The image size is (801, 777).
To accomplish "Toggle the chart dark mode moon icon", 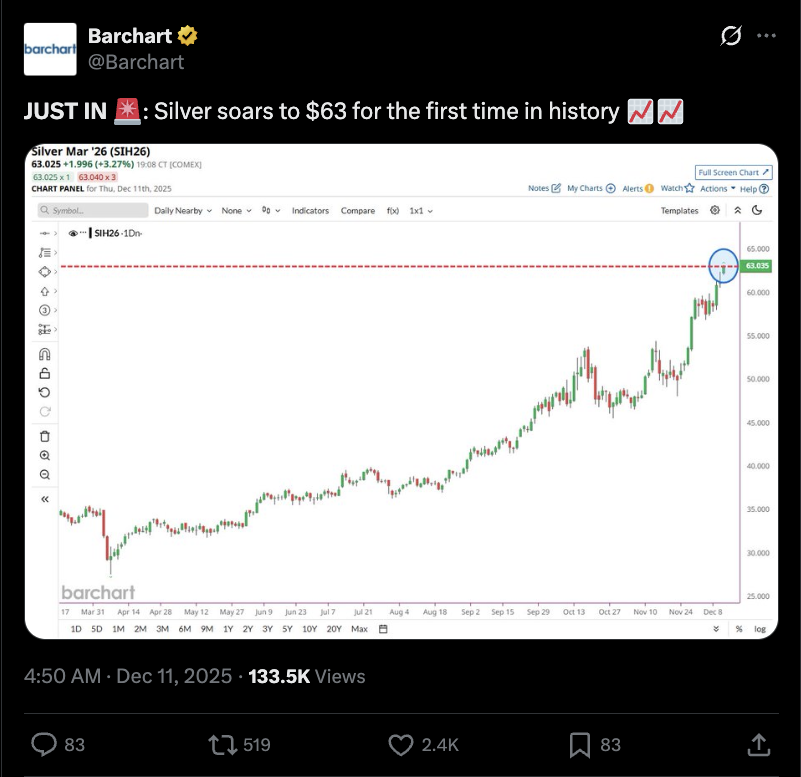I will tap(757, 211).
